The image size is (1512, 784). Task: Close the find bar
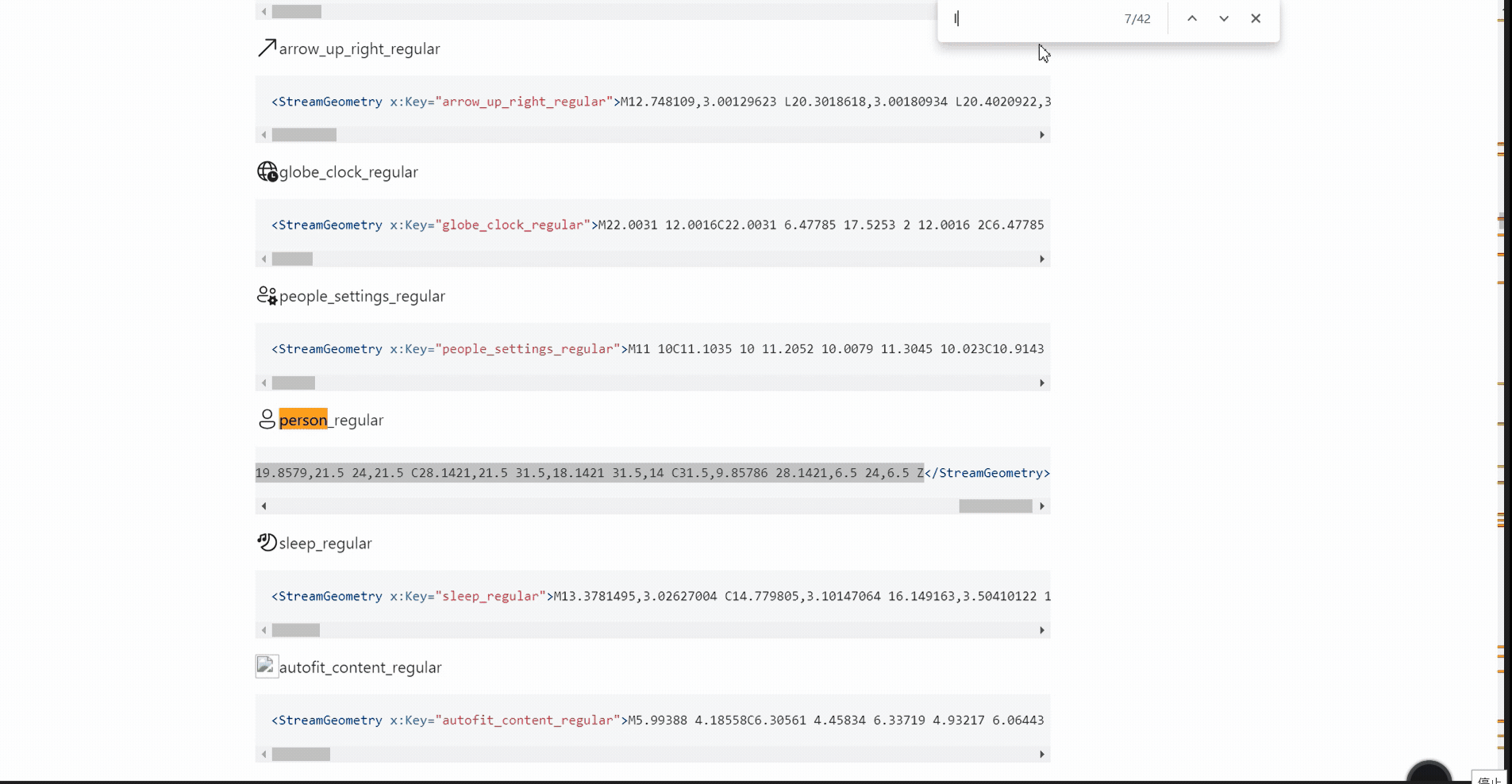pyautogui.click(x=1256, y=18)
